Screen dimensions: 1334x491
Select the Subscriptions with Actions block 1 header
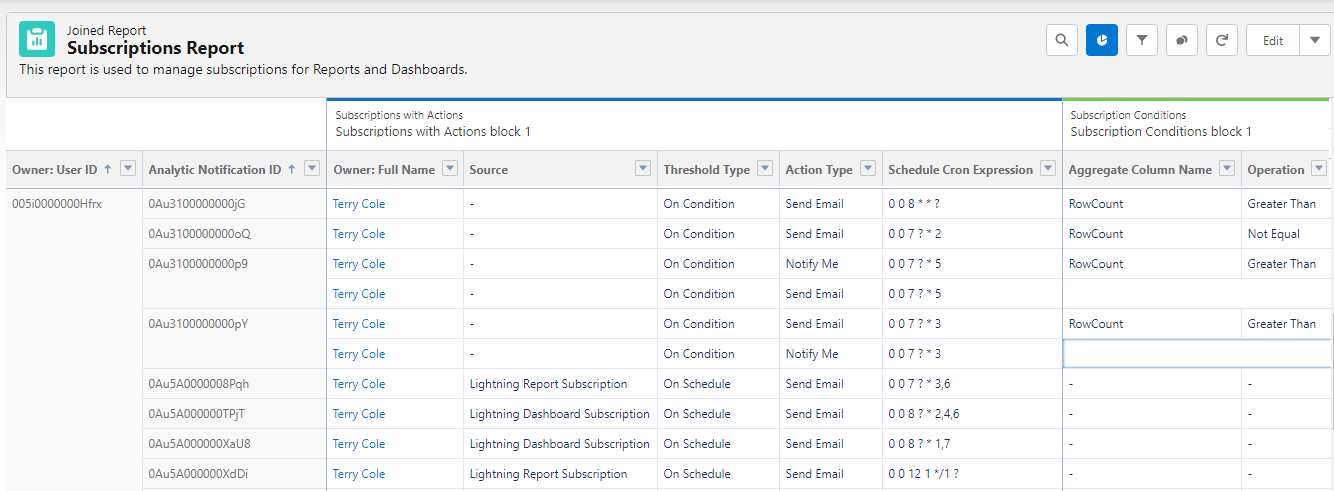(x=433, y=131)
